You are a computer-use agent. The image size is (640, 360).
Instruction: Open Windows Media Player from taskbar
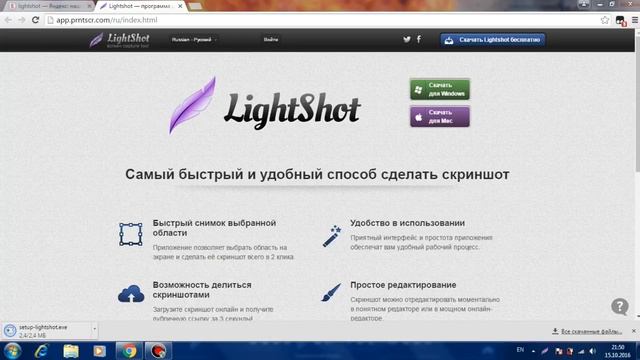coord(99,351)
